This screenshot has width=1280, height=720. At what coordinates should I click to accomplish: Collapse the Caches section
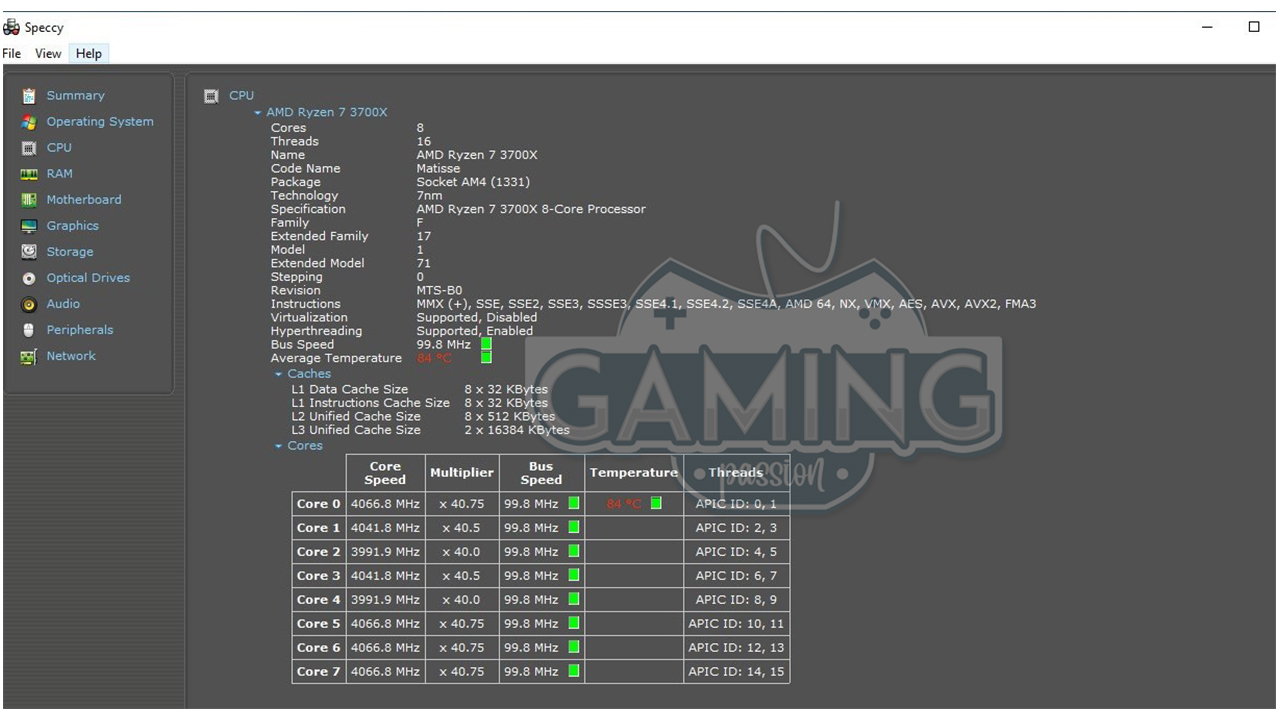279,374
